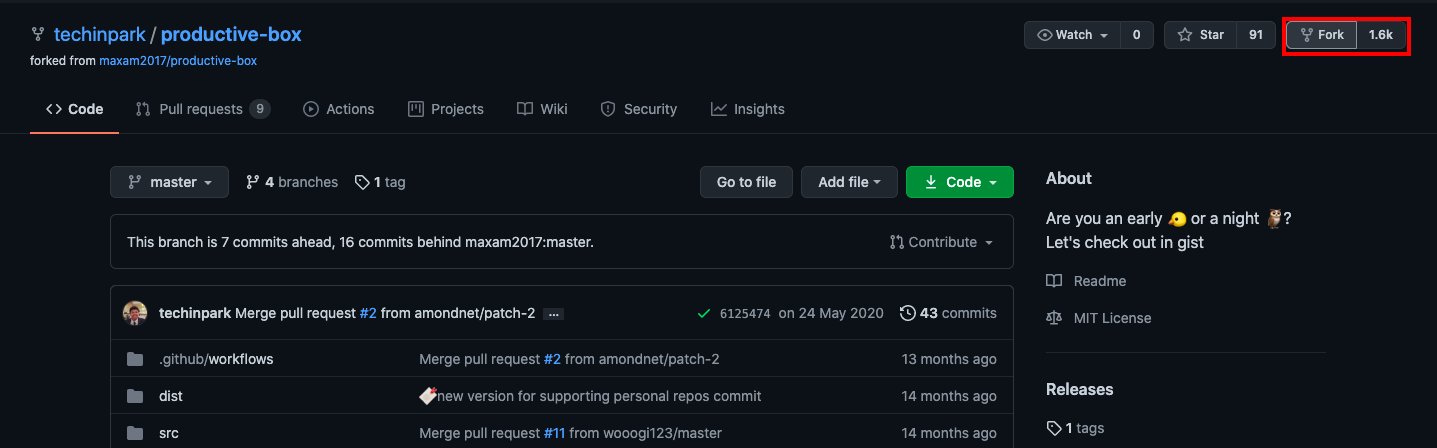Click the About heading
The height and width of the screenshot is (448, 1437).
pos(1069,178)
